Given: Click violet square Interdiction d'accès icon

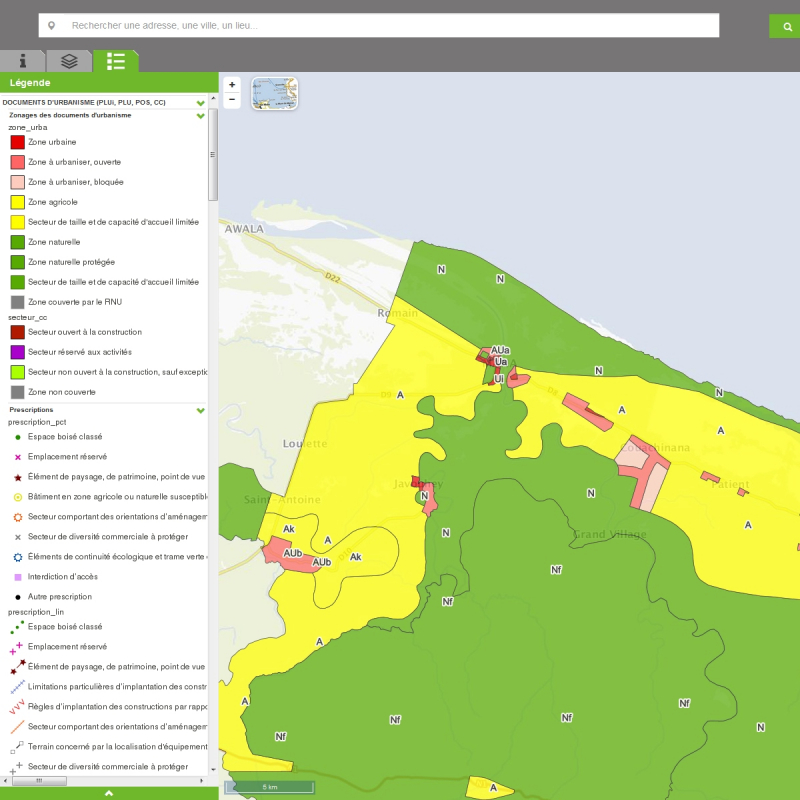Looking at the screenshot, I should (x=18, y=577).
